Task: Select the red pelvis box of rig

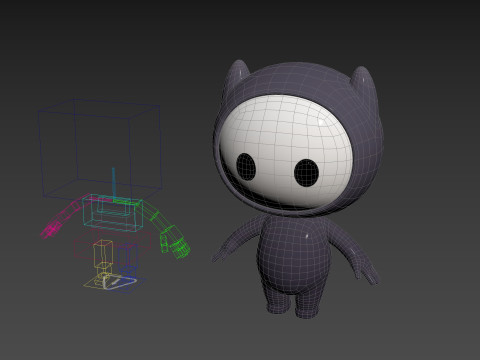Action: pyautogui.click(x=112, y=246)
